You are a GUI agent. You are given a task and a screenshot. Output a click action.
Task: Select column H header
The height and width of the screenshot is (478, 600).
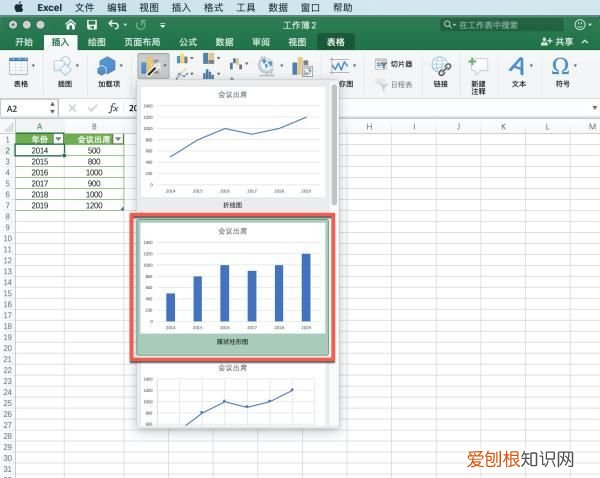369,126
